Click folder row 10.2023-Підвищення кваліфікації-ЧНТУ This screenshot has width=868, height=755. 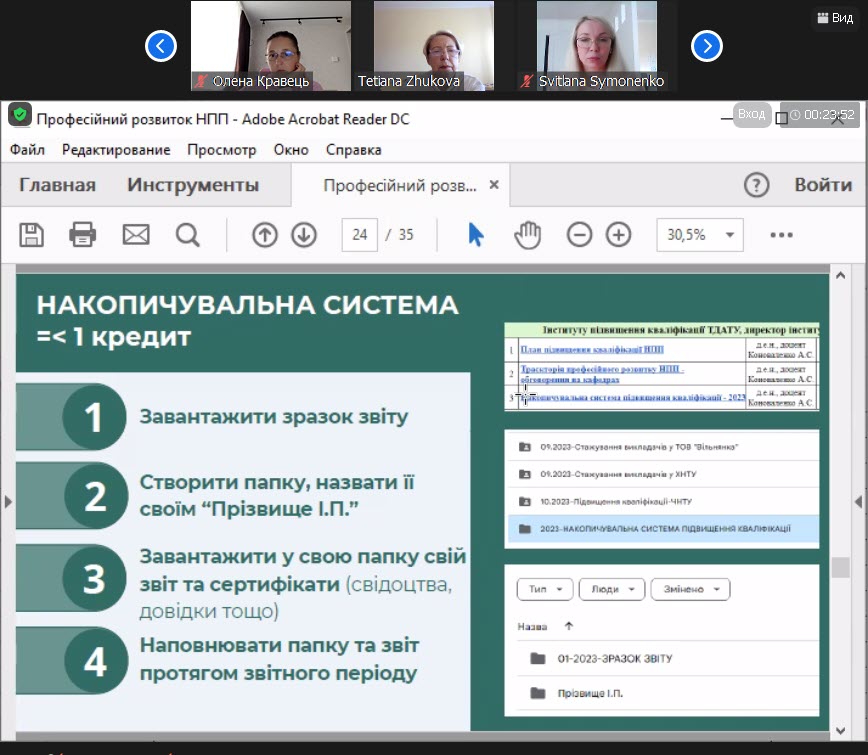(x=662, y=501)
